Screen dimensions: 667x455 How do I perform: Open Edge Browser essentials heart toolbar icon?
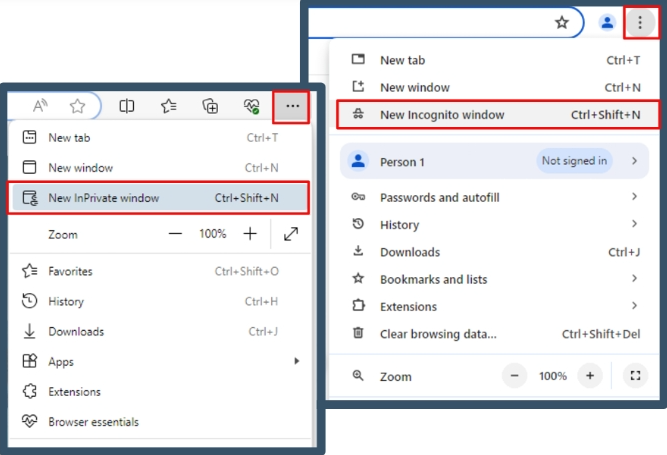(251, 106)
